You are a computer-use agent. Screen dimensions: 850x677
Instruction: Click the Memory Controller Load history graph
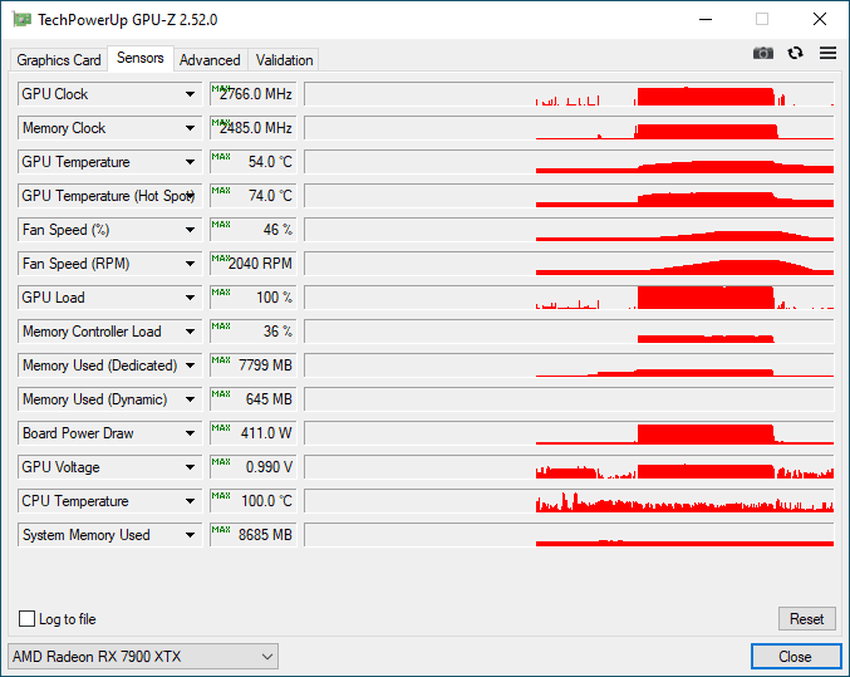569,331
